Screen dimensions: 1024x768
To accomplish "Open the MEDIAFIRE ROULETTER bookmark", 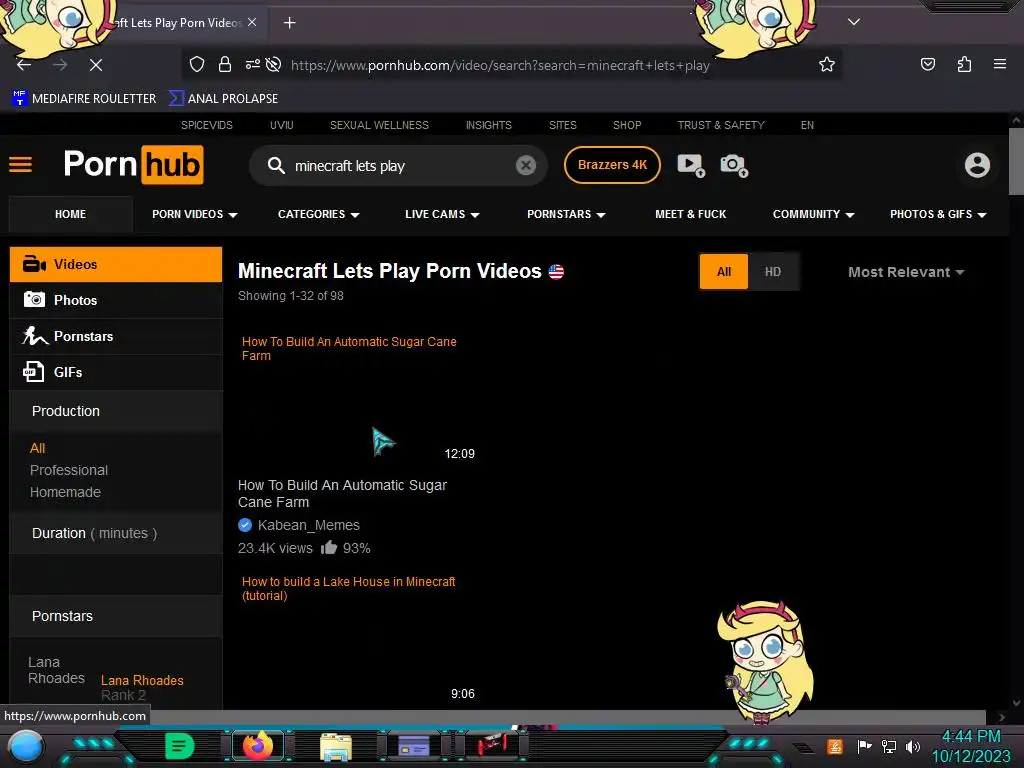I will click(84, 99).
